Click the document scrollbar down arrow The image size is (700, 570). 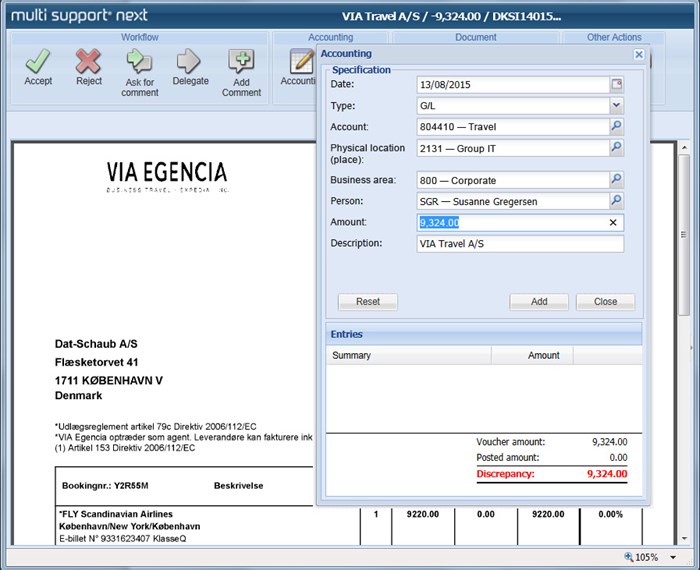684,539
